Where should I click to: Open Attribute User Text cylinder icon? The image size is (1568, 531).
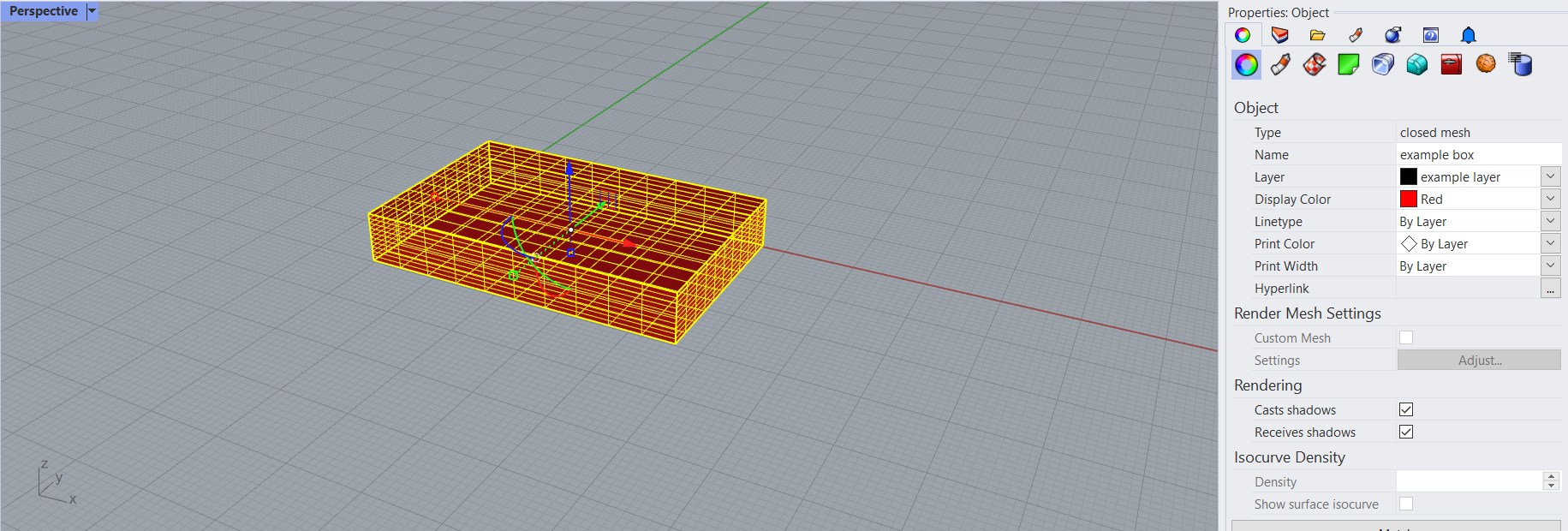point(1520,65)
